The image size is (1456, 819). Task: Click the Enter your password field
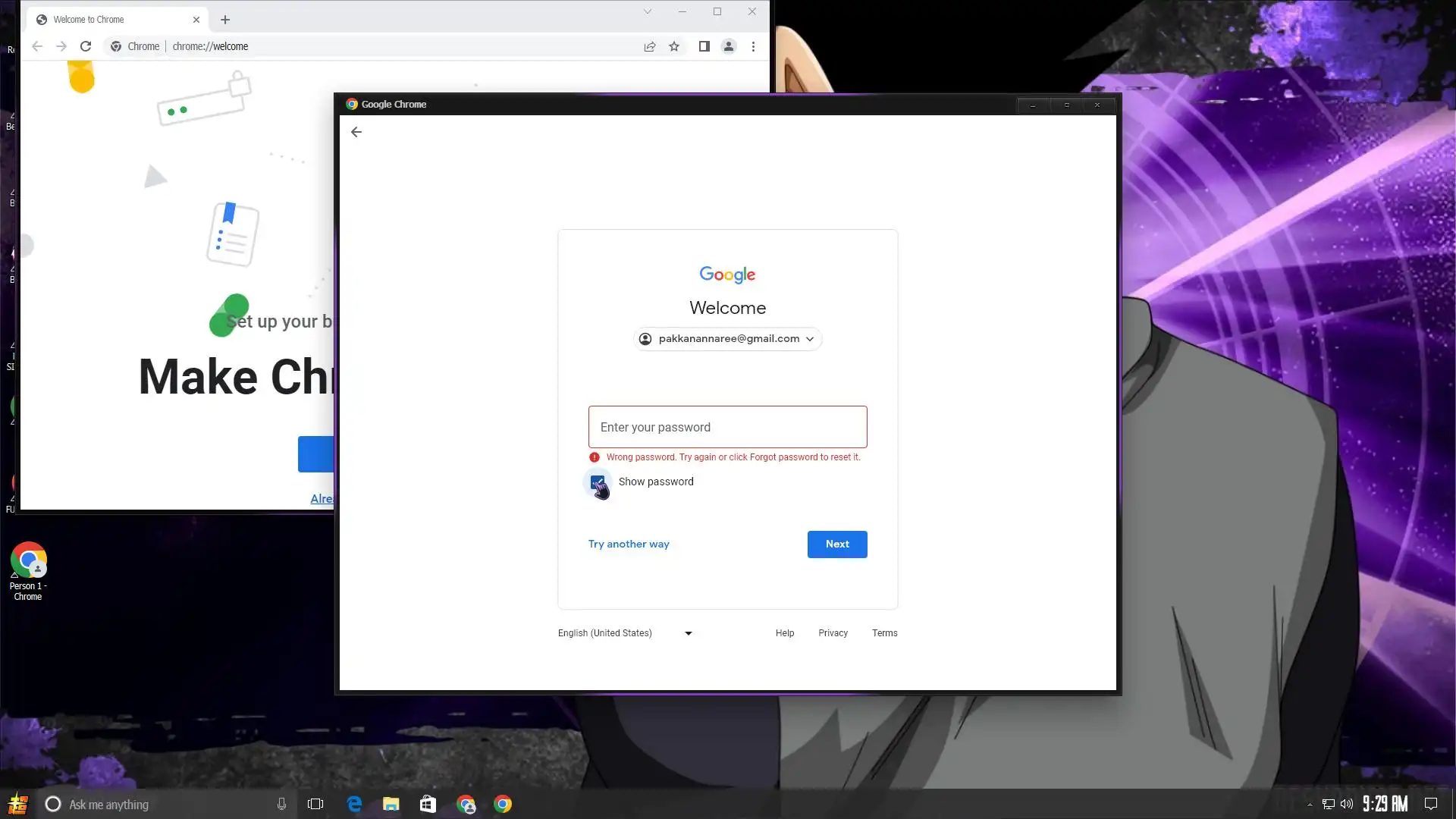click(x=727, y=427)
